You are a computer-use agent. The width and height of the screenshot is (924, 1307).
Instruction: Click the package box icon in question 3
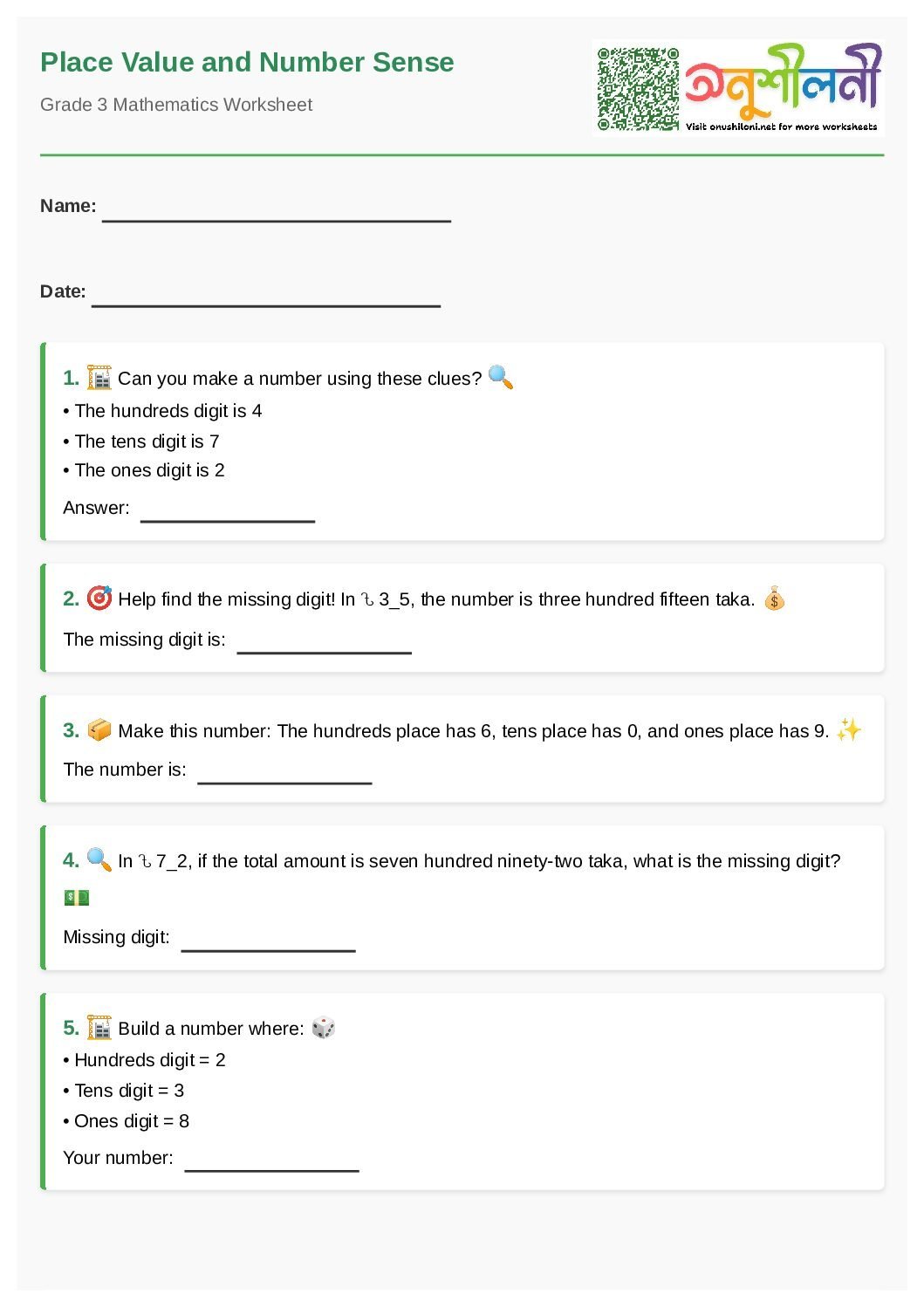point(99,730)
